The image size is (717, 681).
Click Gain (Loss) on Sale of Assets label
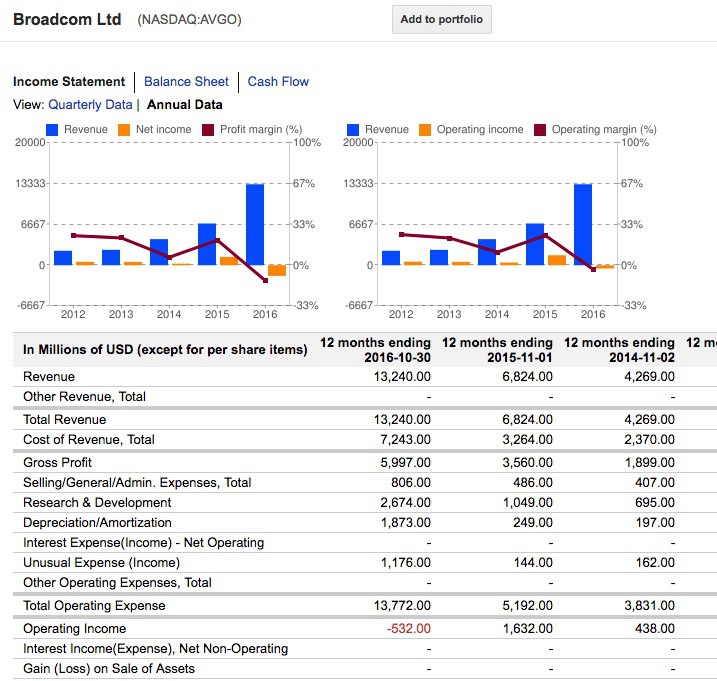click(x=109, y=669)
